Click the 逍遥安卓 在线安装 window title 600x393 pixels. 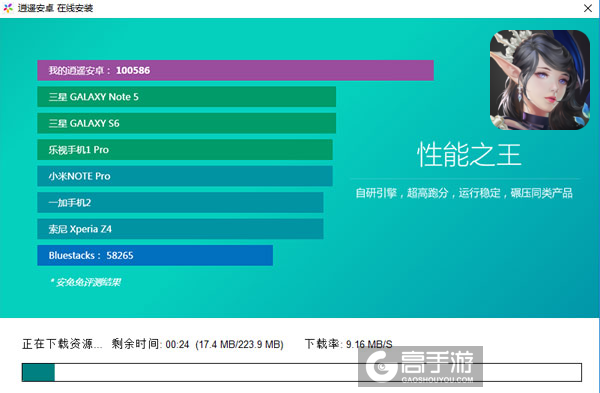(55, 8)
